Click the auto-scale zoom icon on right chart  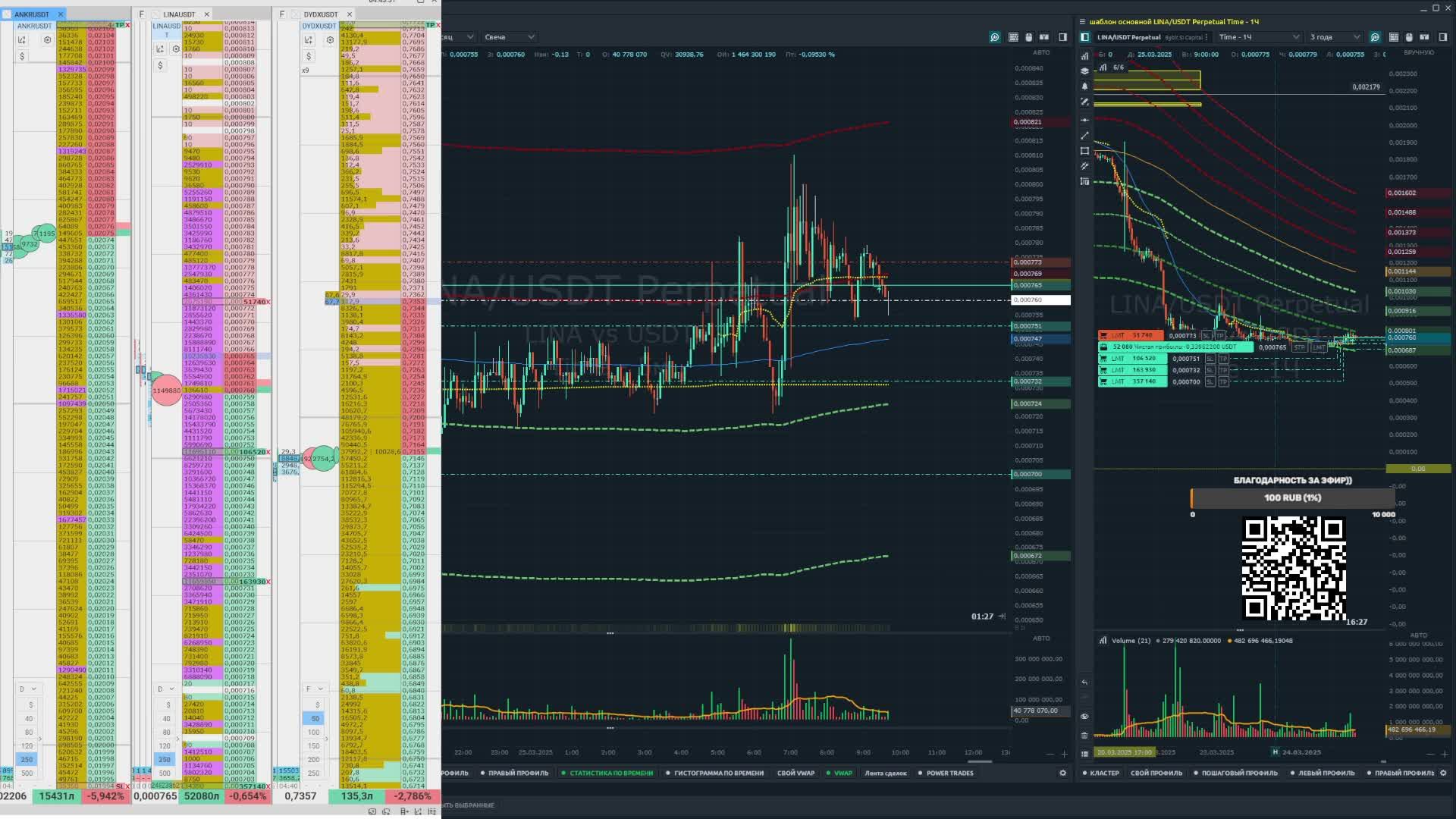[x=1375, y=37]
